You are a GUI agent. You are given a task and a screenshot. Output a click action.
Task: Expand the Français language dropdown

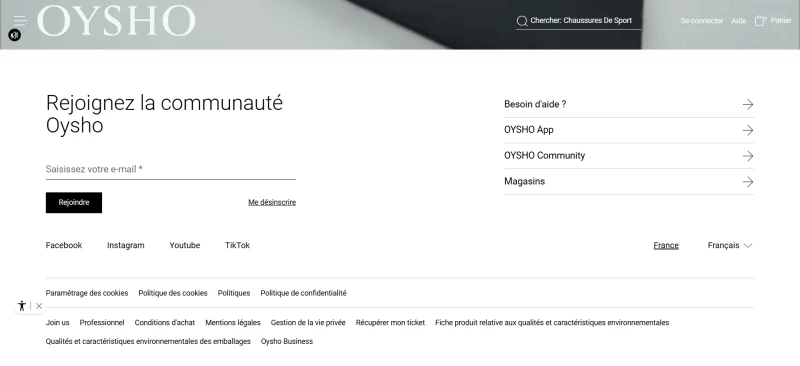[730, 246]
